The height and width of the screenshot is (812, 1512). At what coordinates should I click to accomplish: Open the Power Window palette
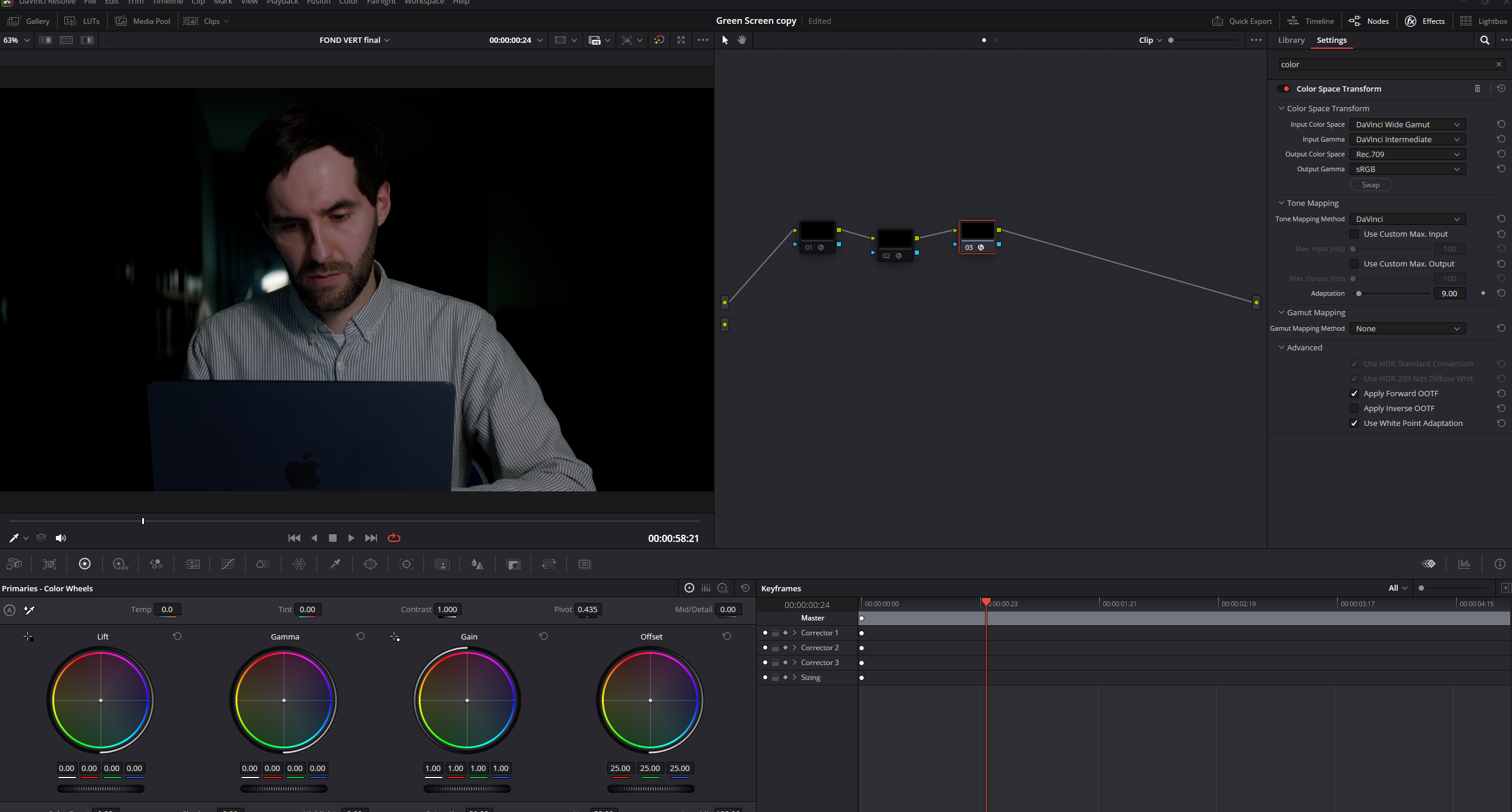pyautogui.click(x=371, y=564)
